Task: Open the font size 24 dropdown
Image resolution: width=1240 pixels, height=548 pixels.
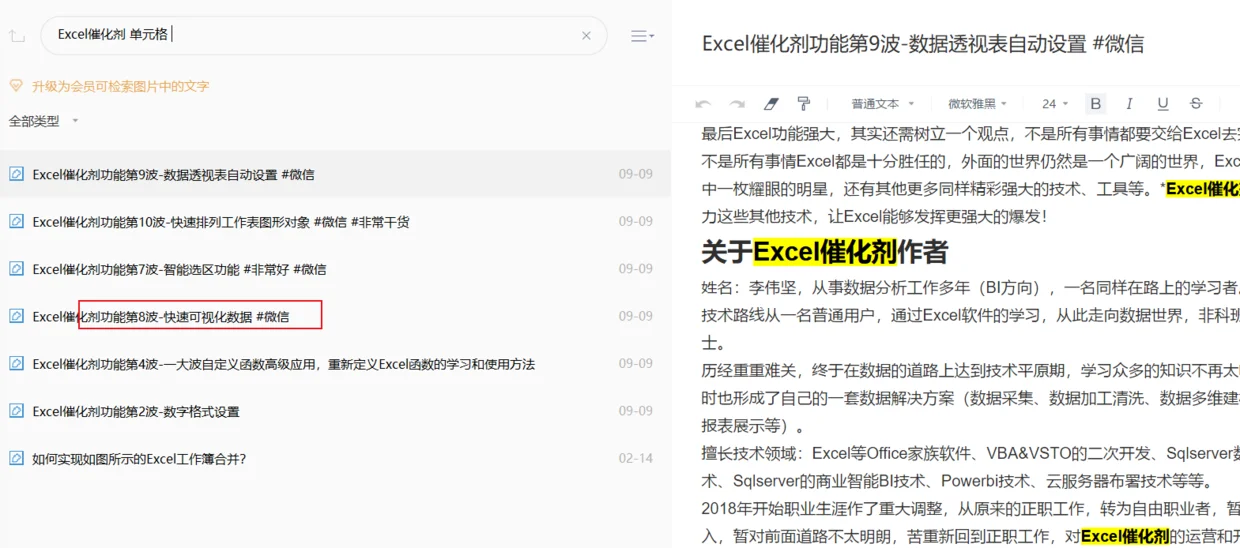Action: click(1055, 104)
